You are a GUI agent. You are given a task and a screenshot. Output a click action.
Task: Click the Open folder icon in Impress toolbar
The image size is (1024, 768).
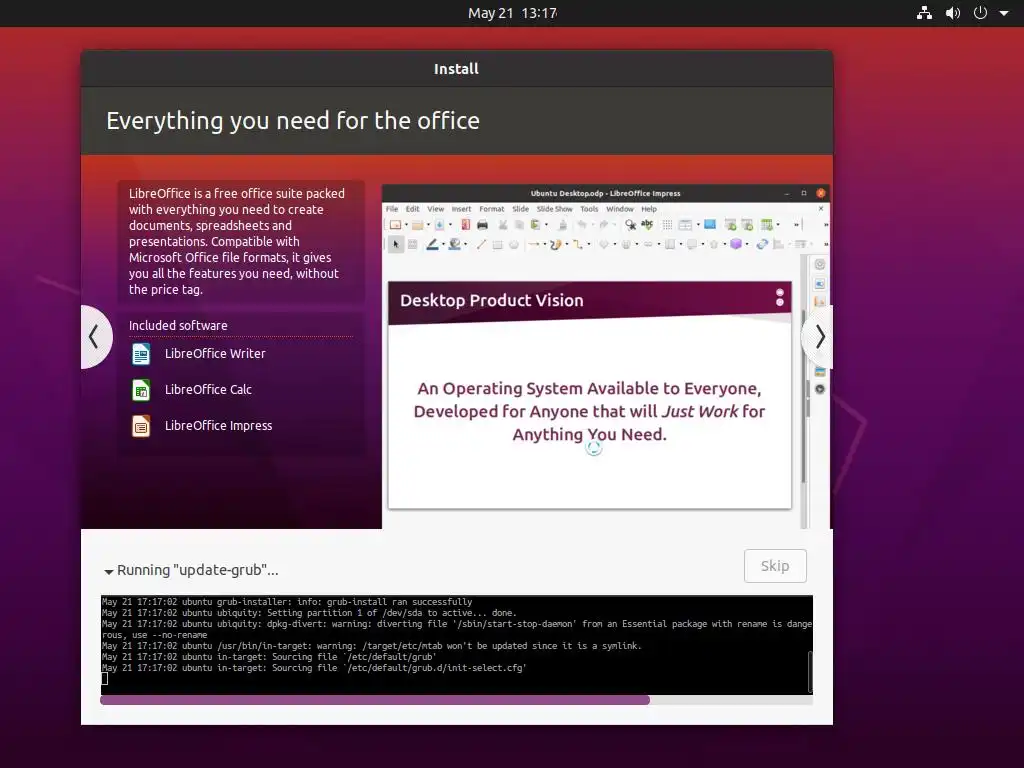tap(417, 225)
